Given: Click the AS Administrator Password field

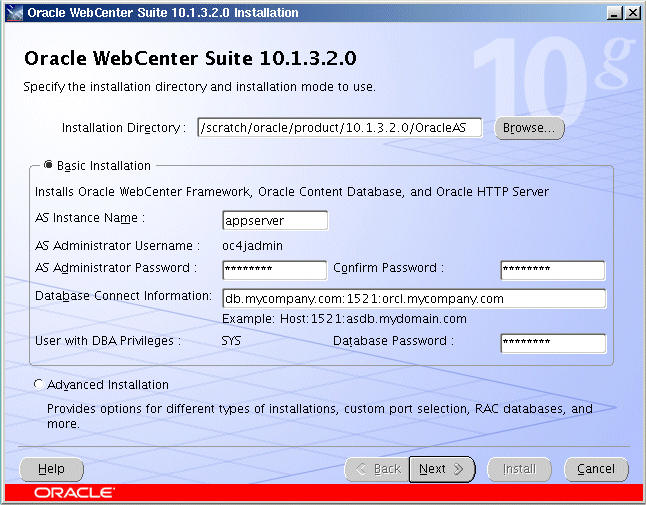Looking at the screenshot, I should (x=275, y=270).
